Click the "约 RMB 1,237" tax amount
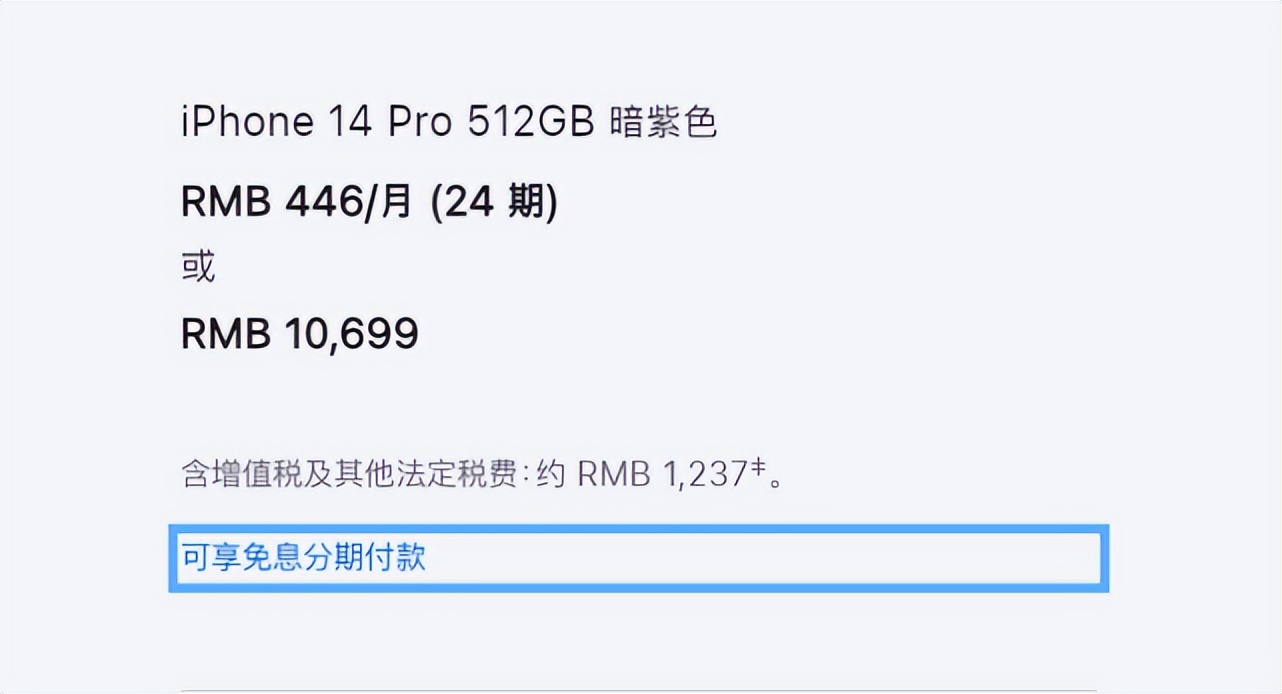This screenshot has height=694, width=1282. coord(640,474)
